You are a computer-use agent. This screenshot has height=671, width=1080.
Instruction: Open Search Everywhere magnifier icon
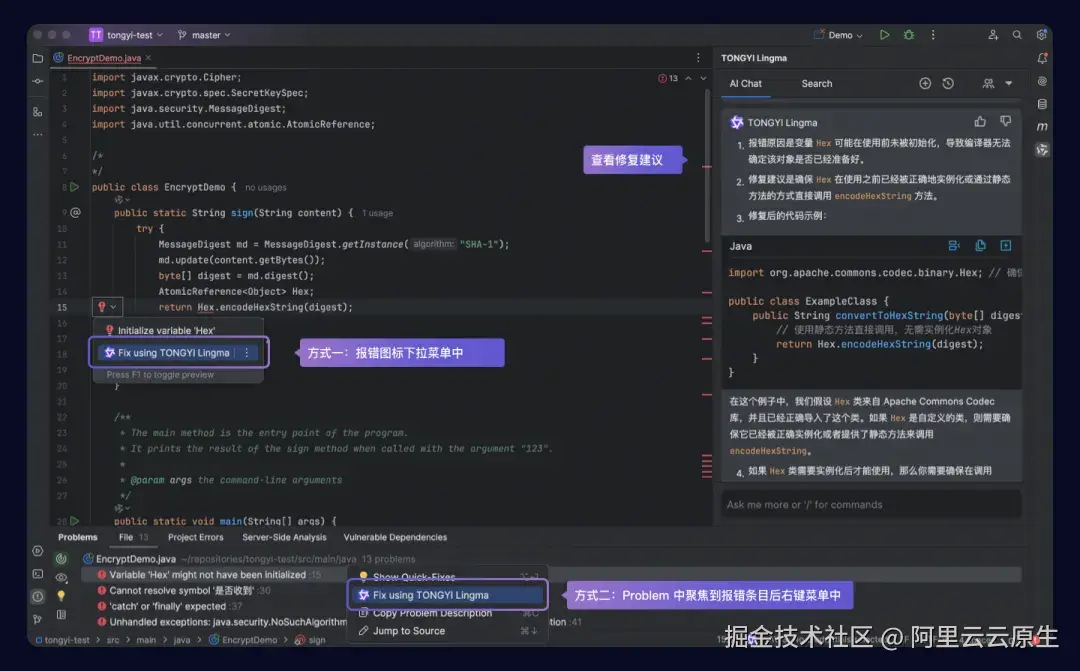(1017, 34)
